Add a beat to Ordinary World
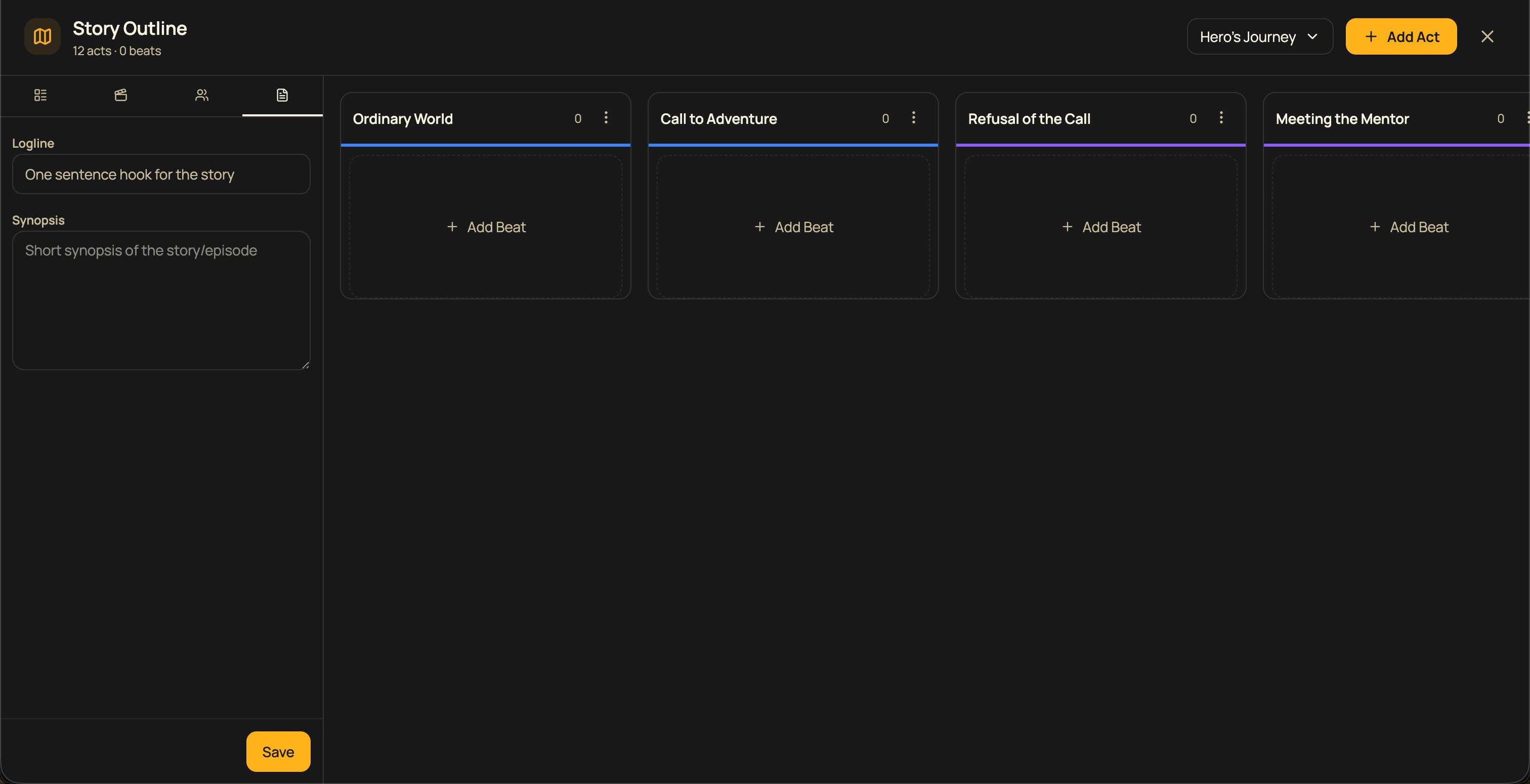 pyautogui.click(x=486, y=227)
